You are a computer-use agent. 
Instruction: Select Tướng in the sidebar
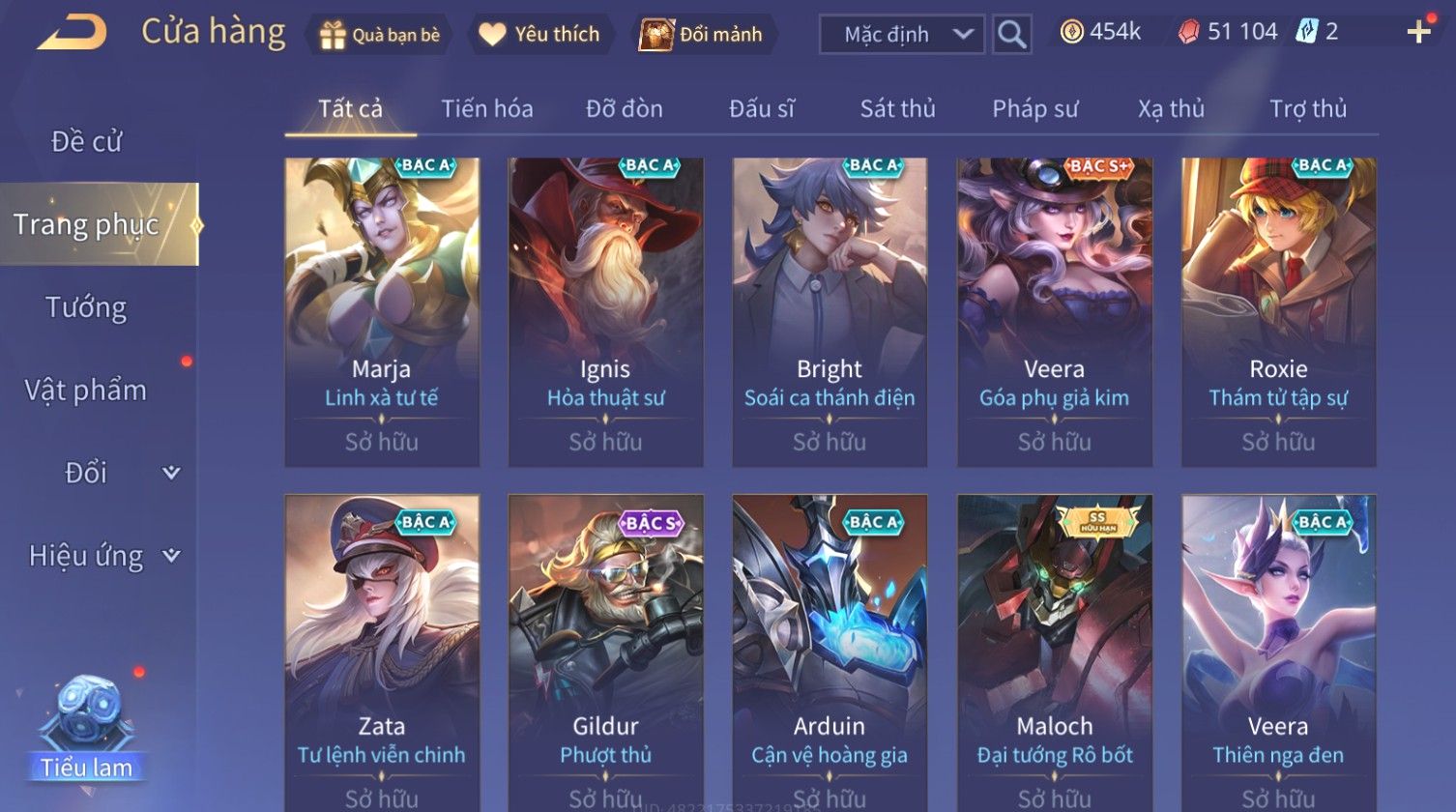click(x=86, y=307)
